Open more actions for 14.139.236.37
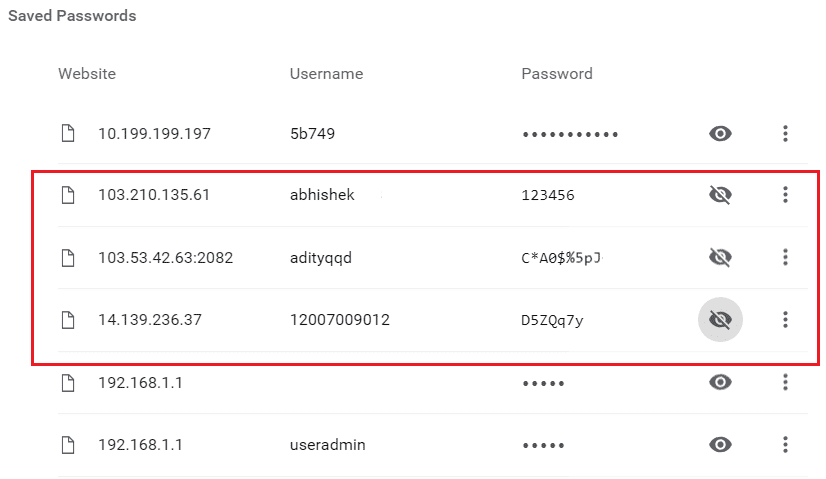Image resolution: width=826 pixels, height=479 pixels. pos(786,320)
